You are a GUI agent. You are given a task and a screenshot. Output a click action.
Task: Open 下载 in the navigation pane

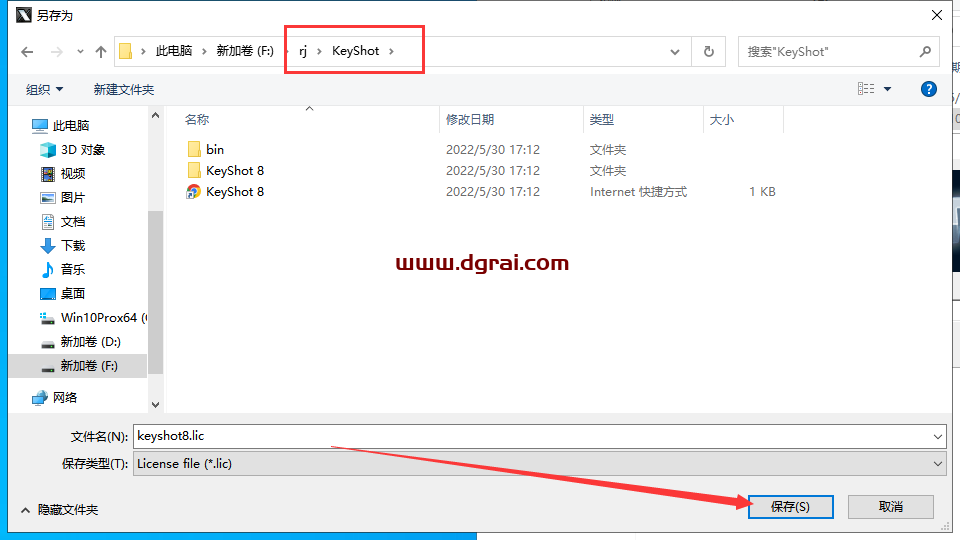tap(73, 245)
